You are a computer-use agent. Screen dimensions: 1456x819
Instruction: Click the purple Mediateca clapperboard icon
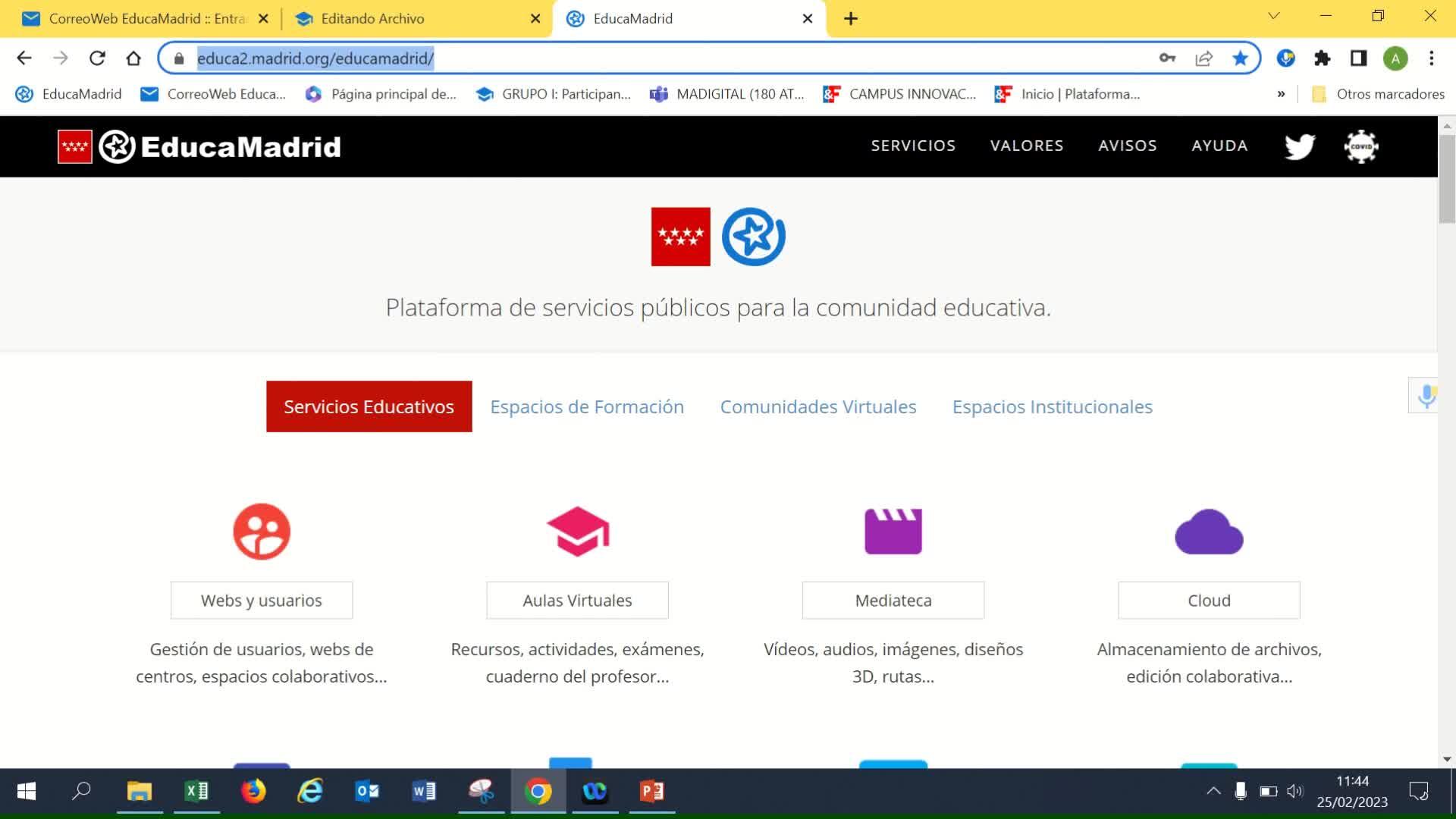893,532
